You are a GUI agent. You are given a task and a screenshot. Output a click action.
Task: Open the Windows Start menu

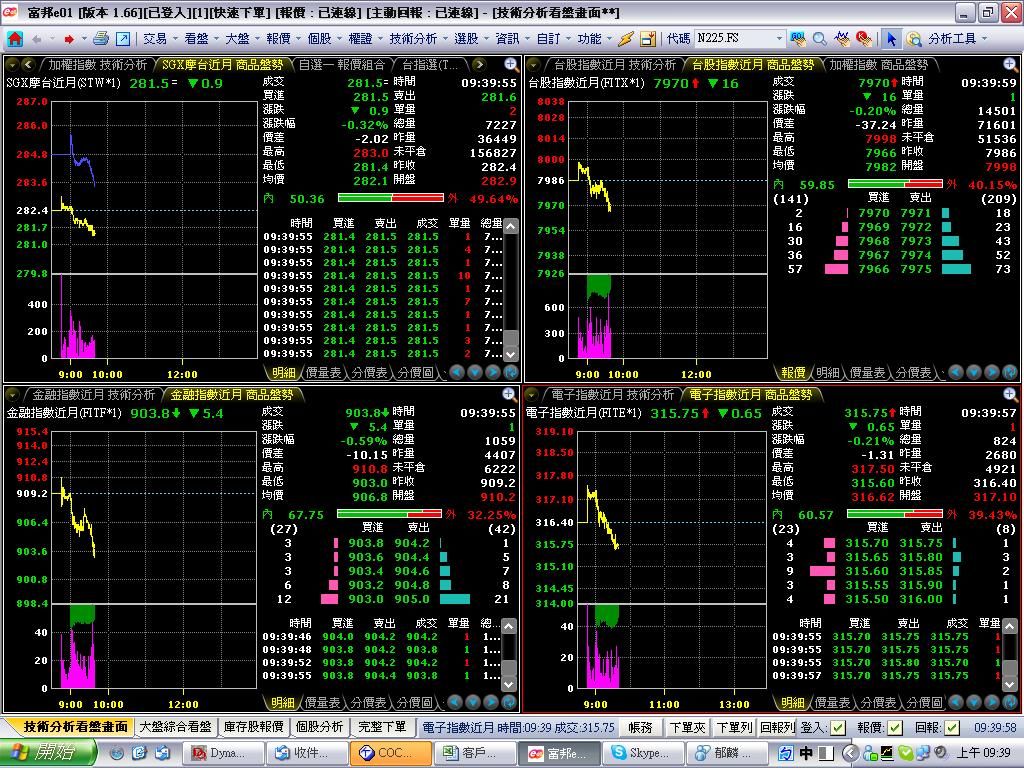click(x=47, y=753)
